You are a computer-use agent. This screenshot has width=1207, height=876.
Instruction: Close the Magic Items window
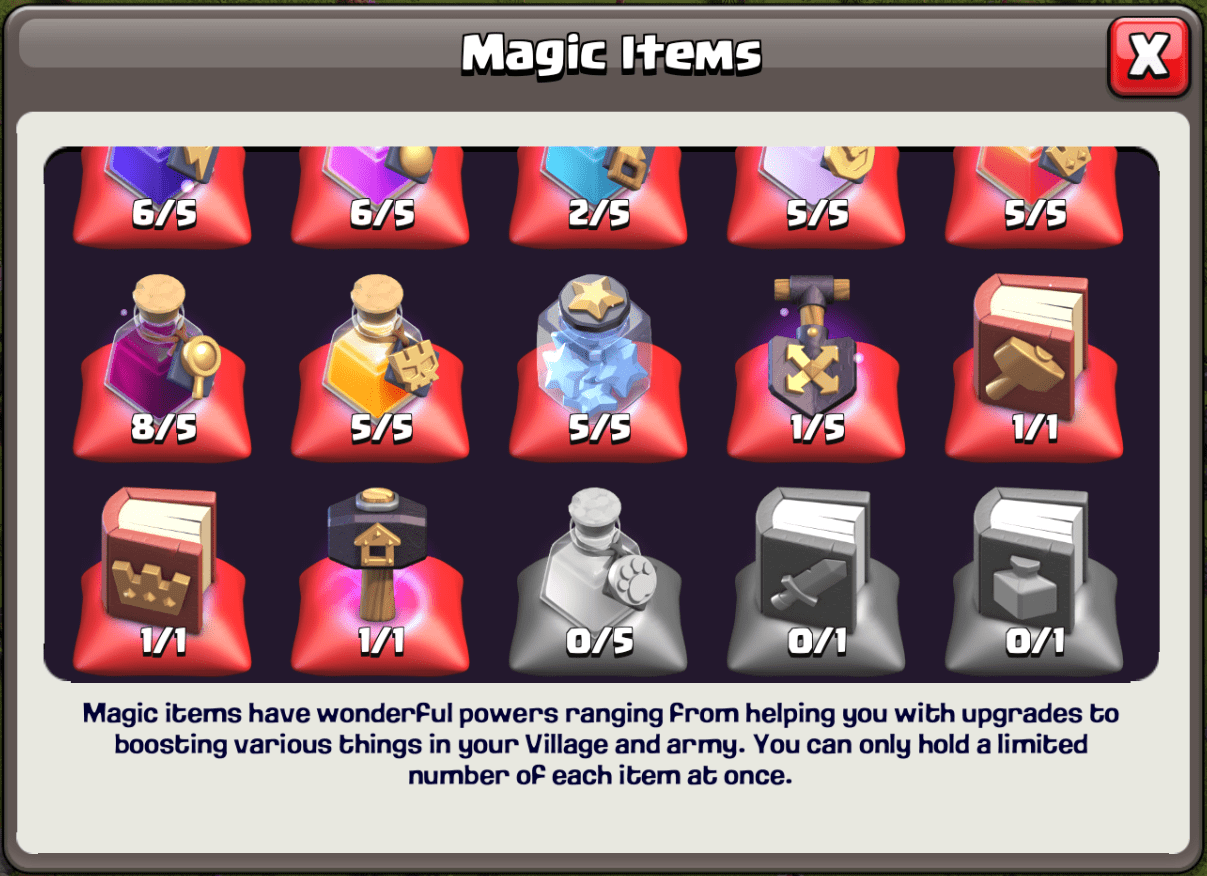1148,56
